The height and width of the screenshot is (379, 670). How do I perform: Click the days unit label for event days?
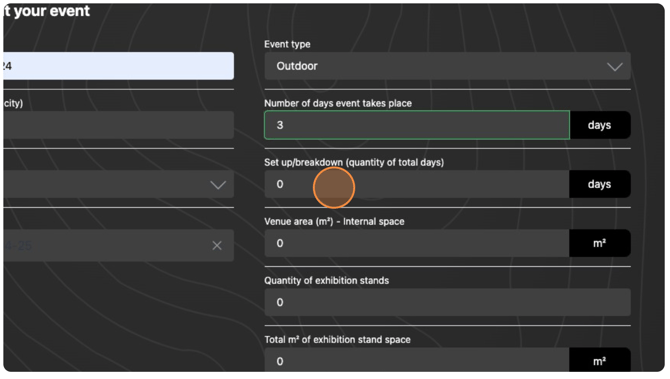[599, 125]
